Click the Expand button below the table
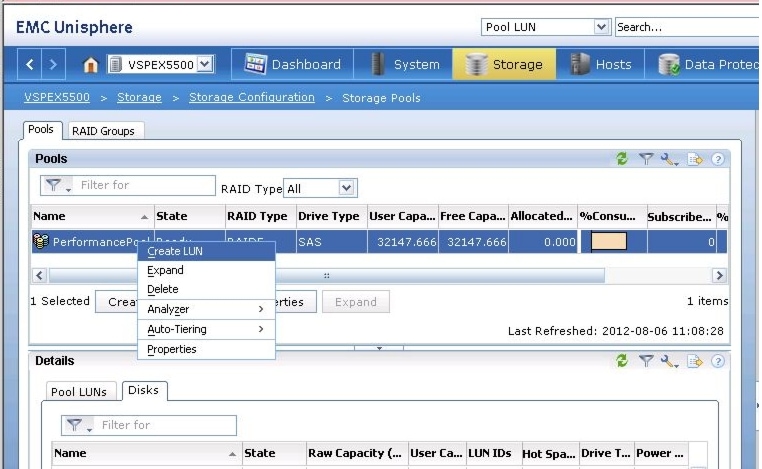 [x=356, y=302]
